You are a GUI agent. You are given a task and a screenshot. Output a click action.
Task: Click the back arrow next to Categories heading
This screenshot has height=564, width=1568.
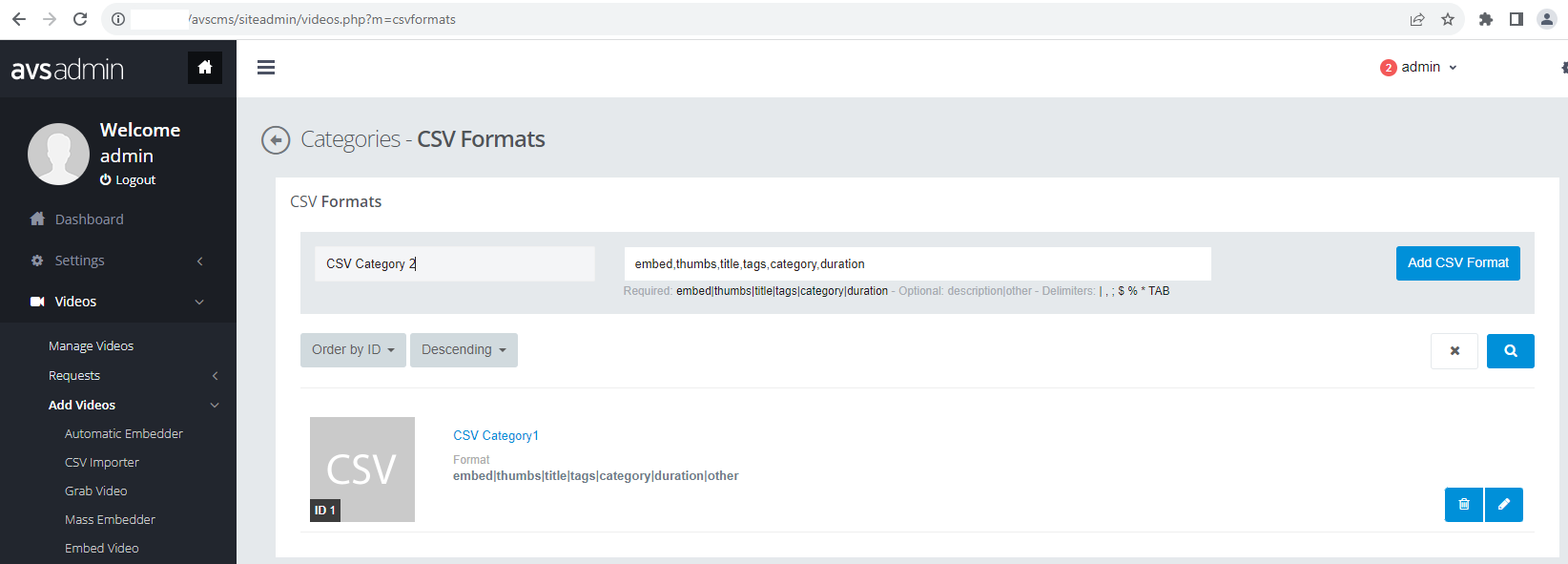point(276,140)
